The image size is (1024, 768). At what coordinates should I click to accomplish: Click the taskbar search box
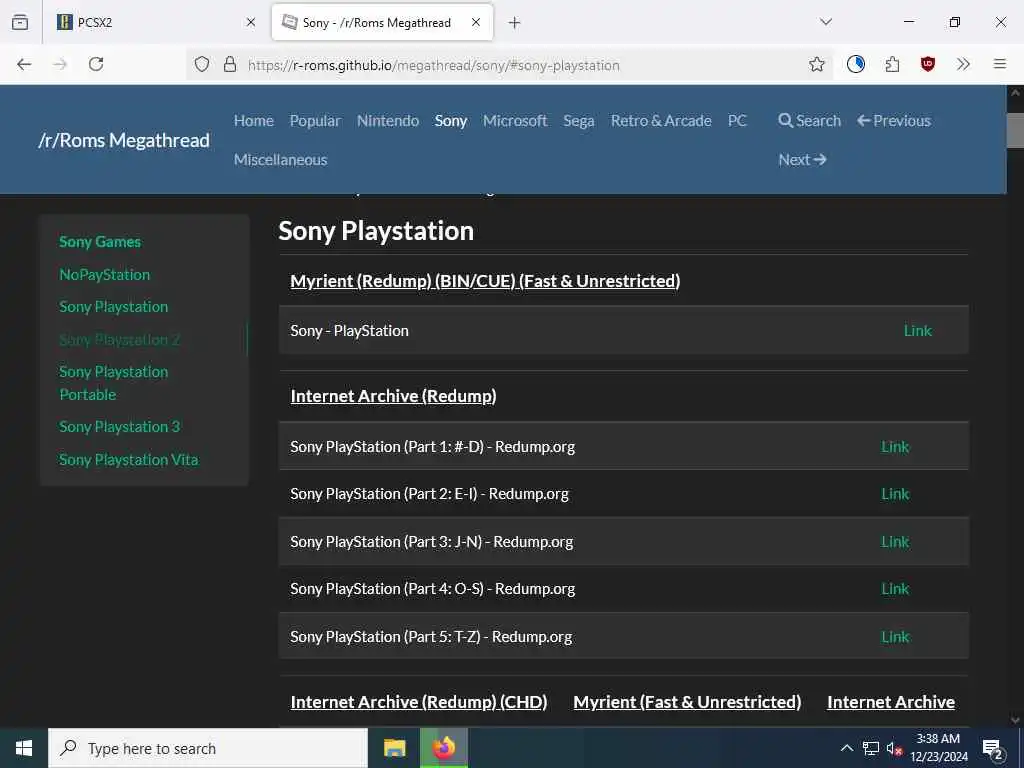(x=208, y=748)
